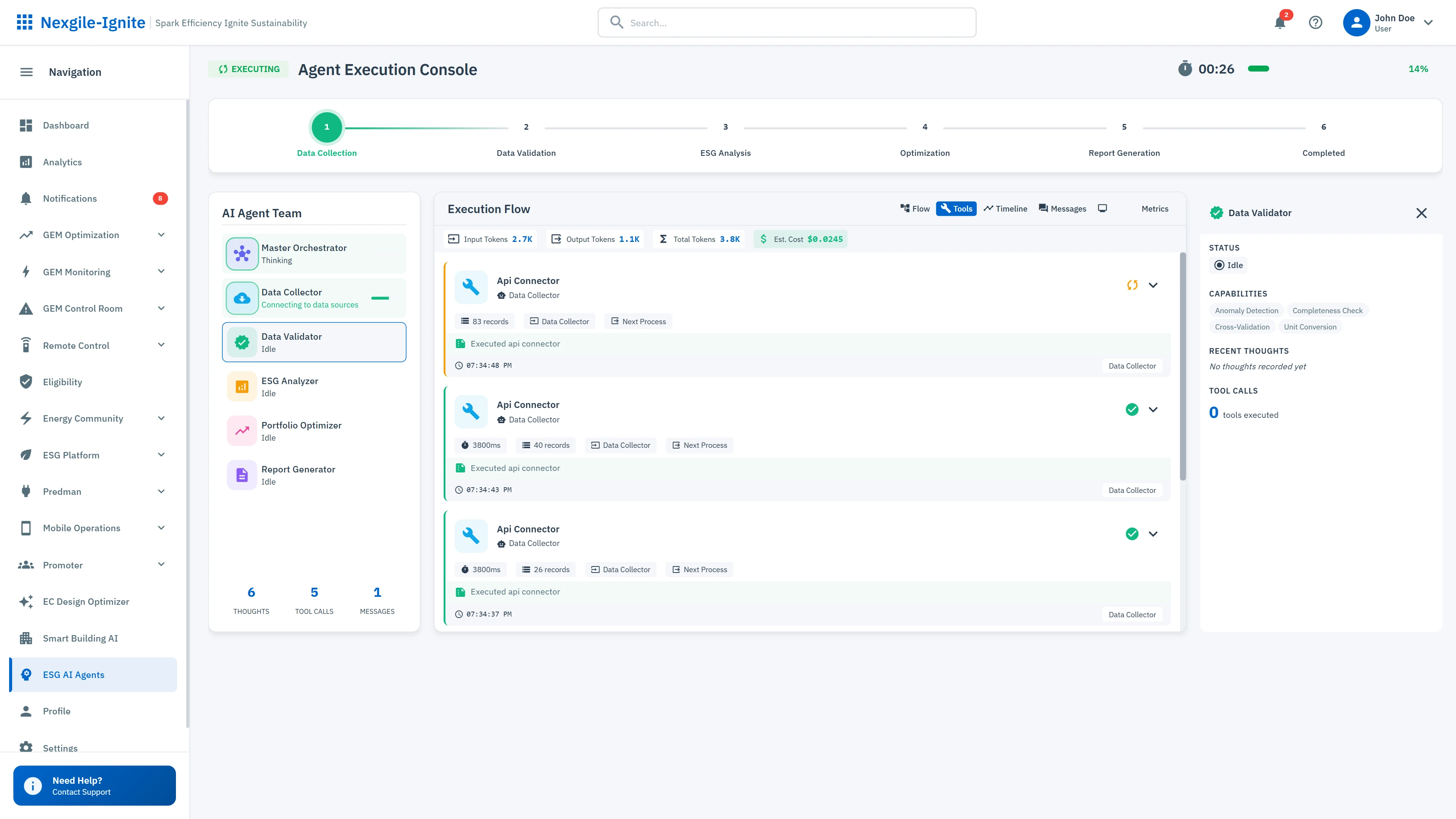This screenshot has height=819, width=1456.
Task: Toggle the Tools view in Execution Flow
Action: pos(956,209)
